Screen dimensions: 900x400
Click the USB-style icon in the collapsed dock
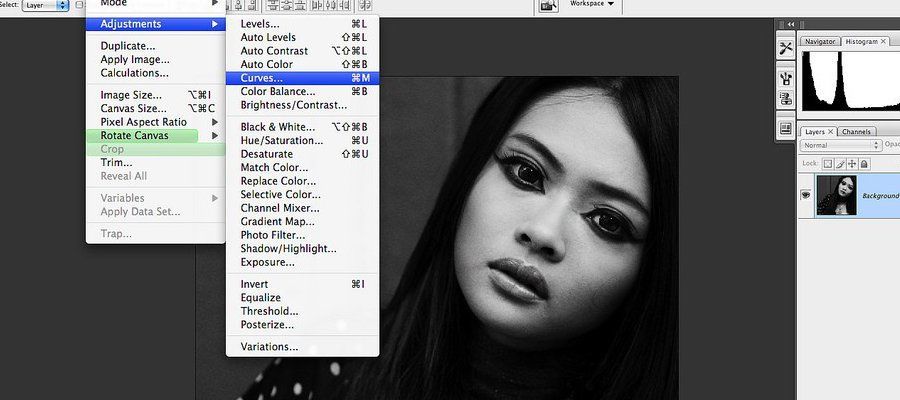tap(786, 76)
